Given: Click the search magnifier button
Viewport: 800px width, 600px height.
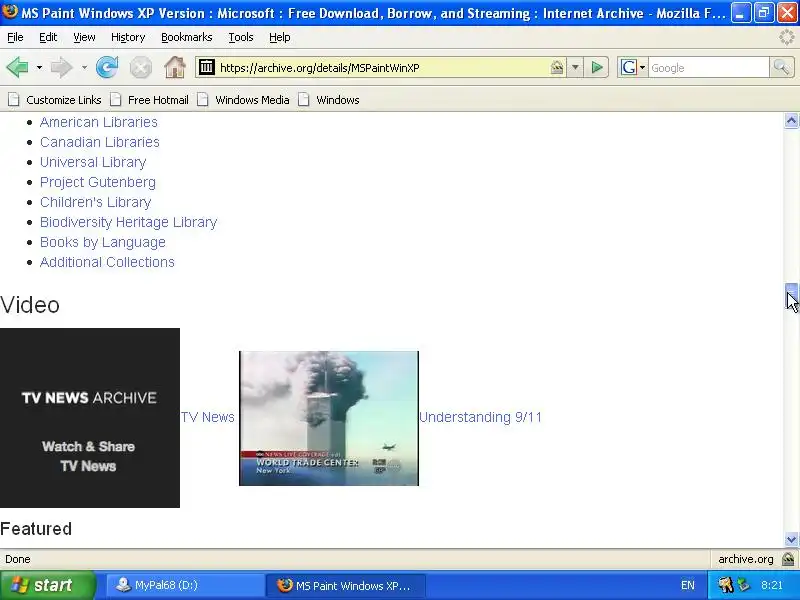Looking at the screenshot, I should pos(781,67).
